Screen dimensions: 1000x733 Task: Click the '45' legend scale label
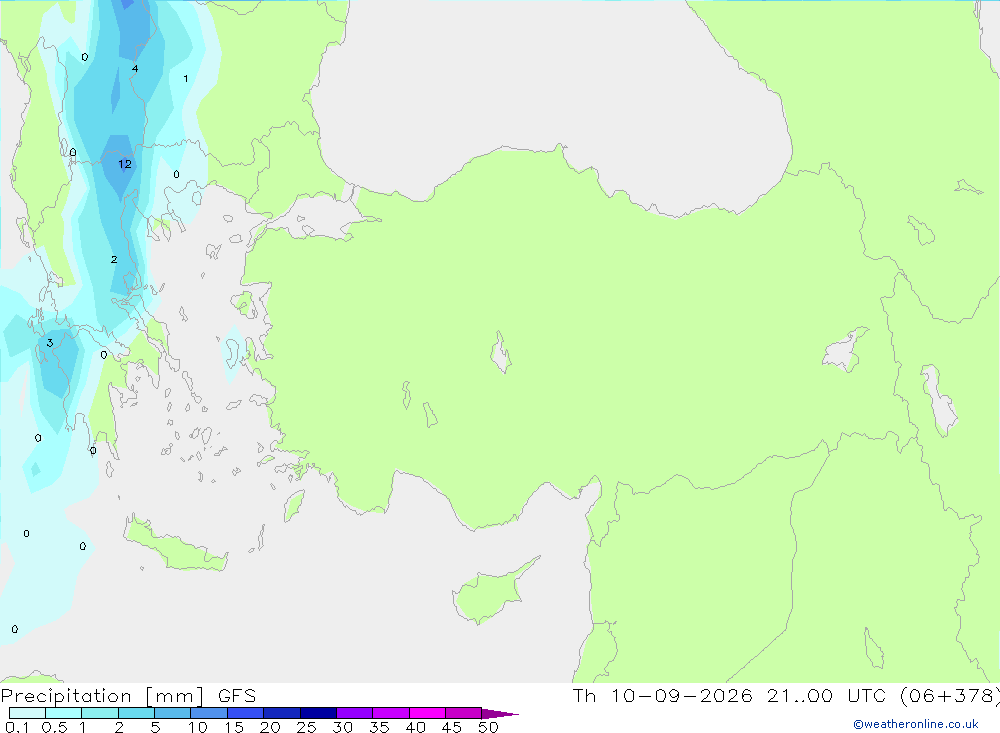[452, 727]
